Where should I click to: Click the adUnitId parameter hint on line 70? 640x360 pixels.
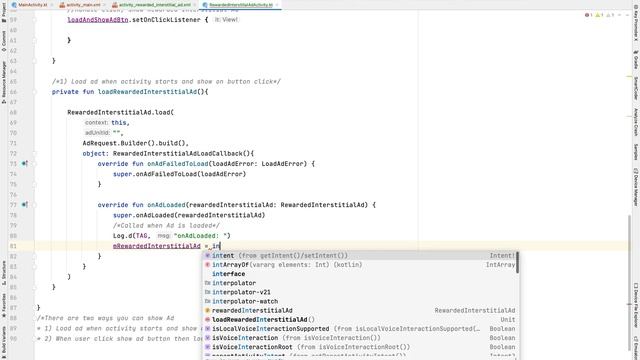(x=97, y=133)
